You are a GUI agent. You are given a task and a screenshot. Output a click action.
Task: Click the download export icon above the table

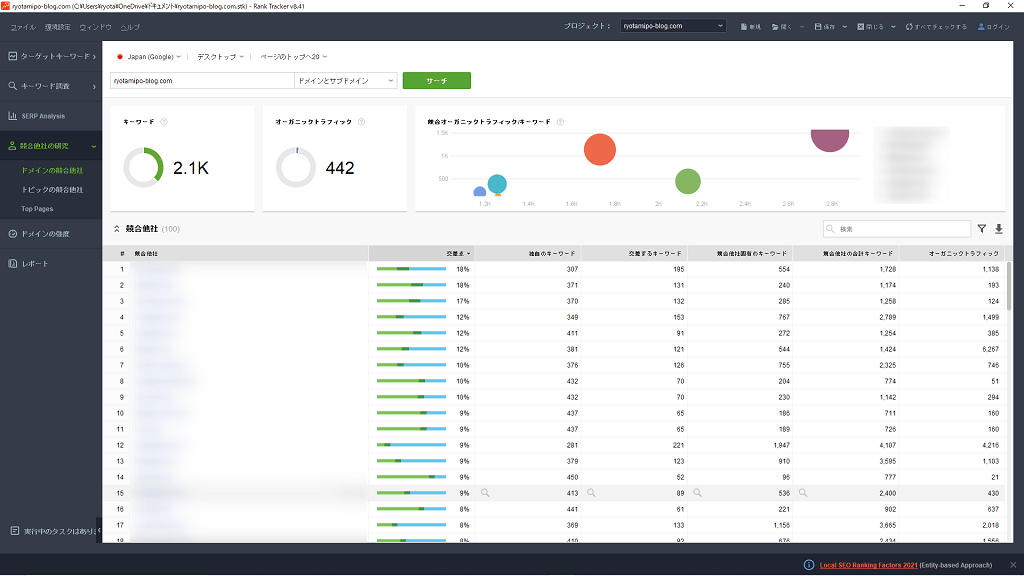pyautogui.click(x=998, y=229)
